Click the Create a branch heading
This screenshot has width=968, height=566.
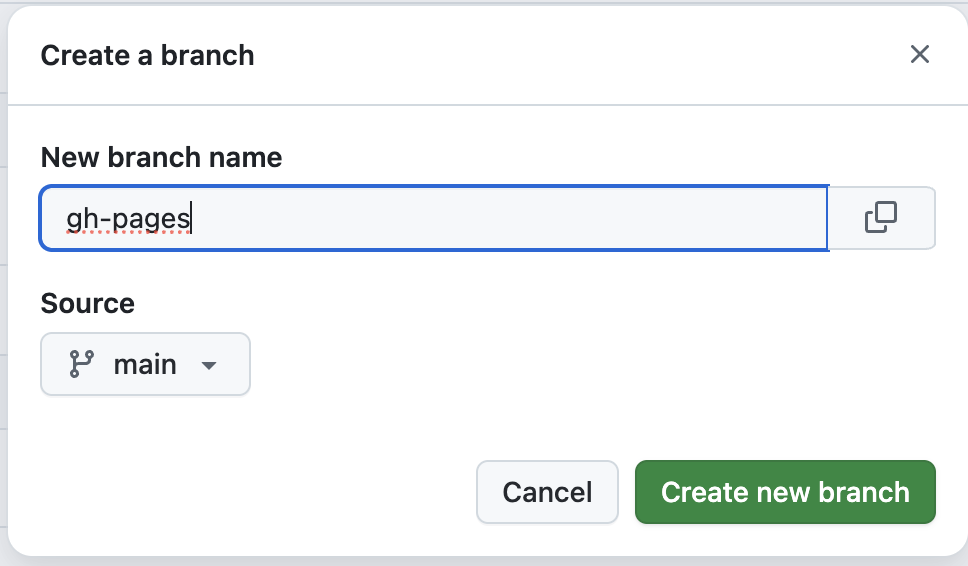148,56
